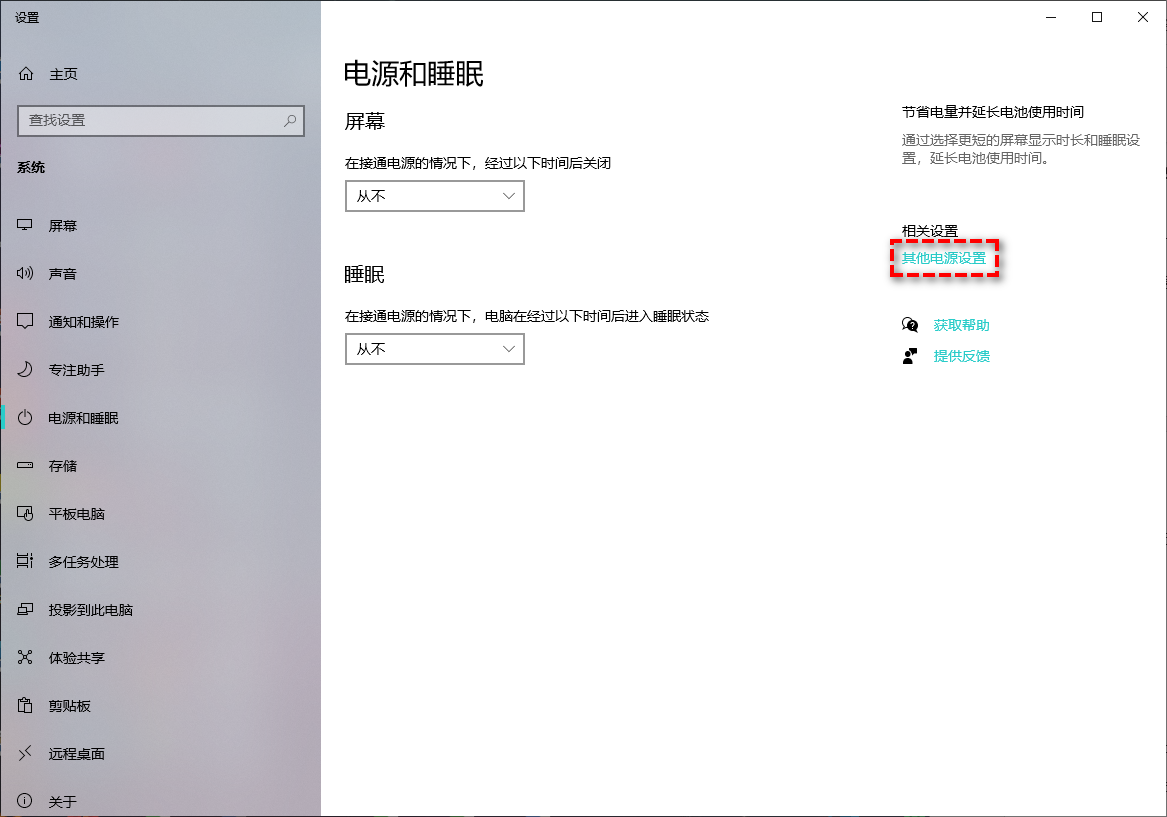Open the 远程桌面 sidebar label
This screenshot has height=817, width=1167.
(76, 754)
